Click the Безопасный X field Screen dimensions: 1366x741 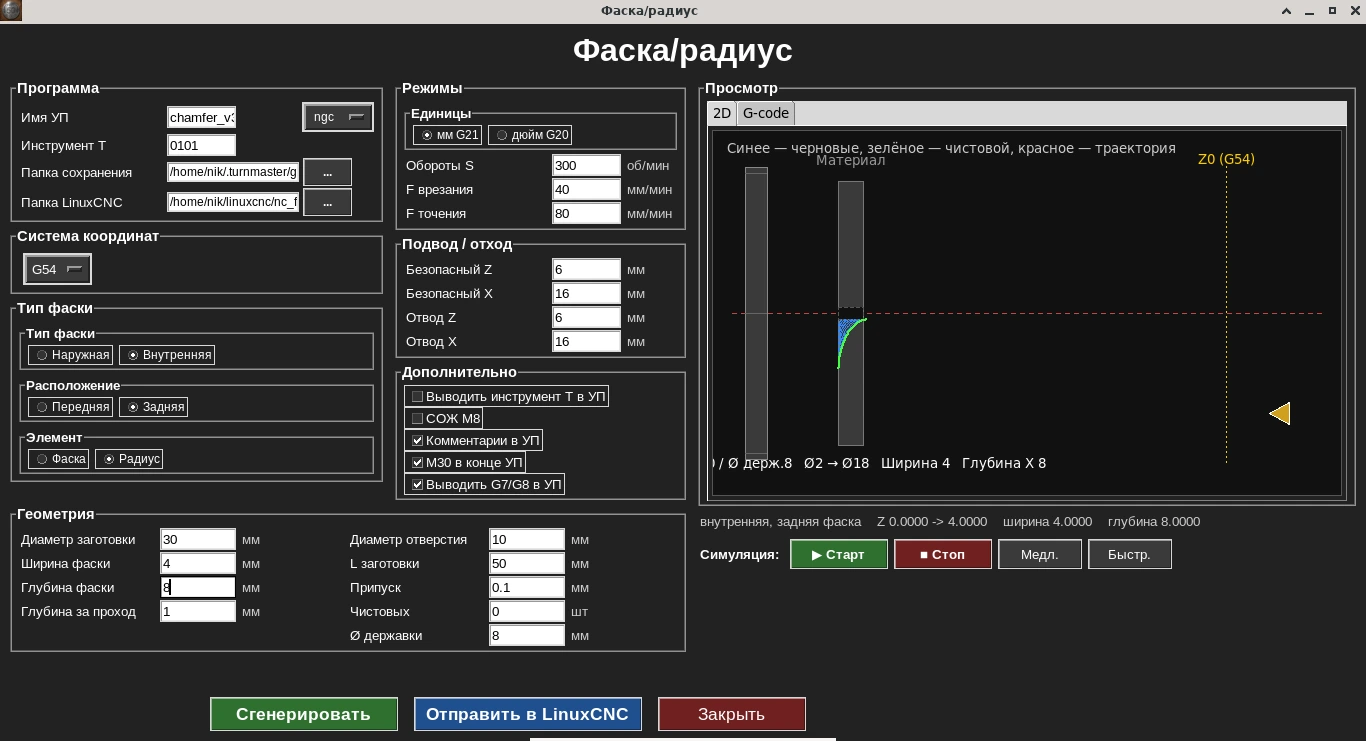[x=587, y=293]
